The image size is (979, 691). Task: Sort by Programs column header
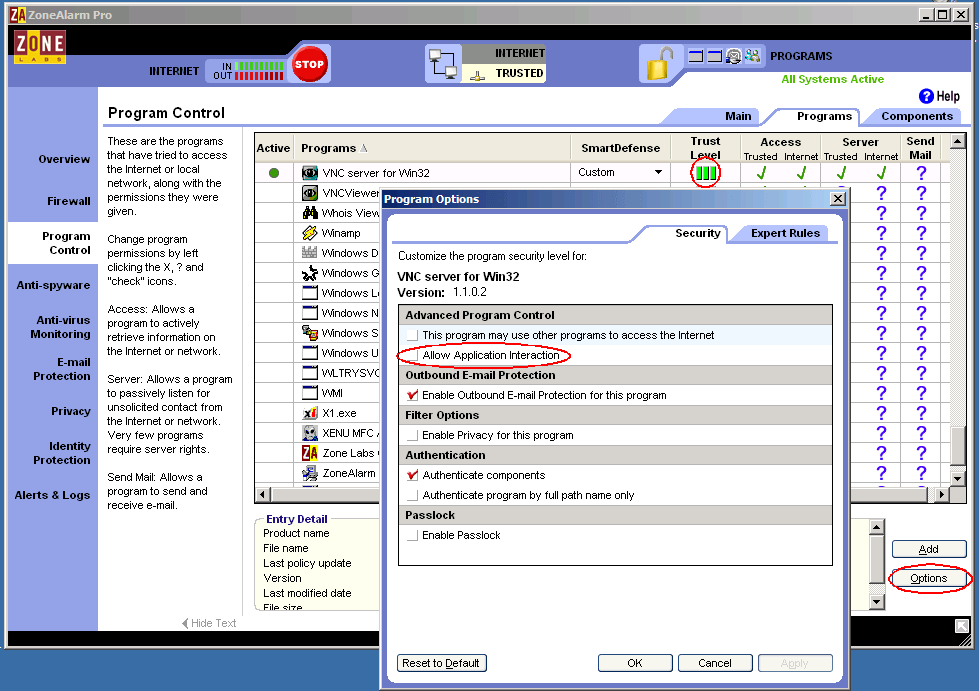(x=432, y=148)
